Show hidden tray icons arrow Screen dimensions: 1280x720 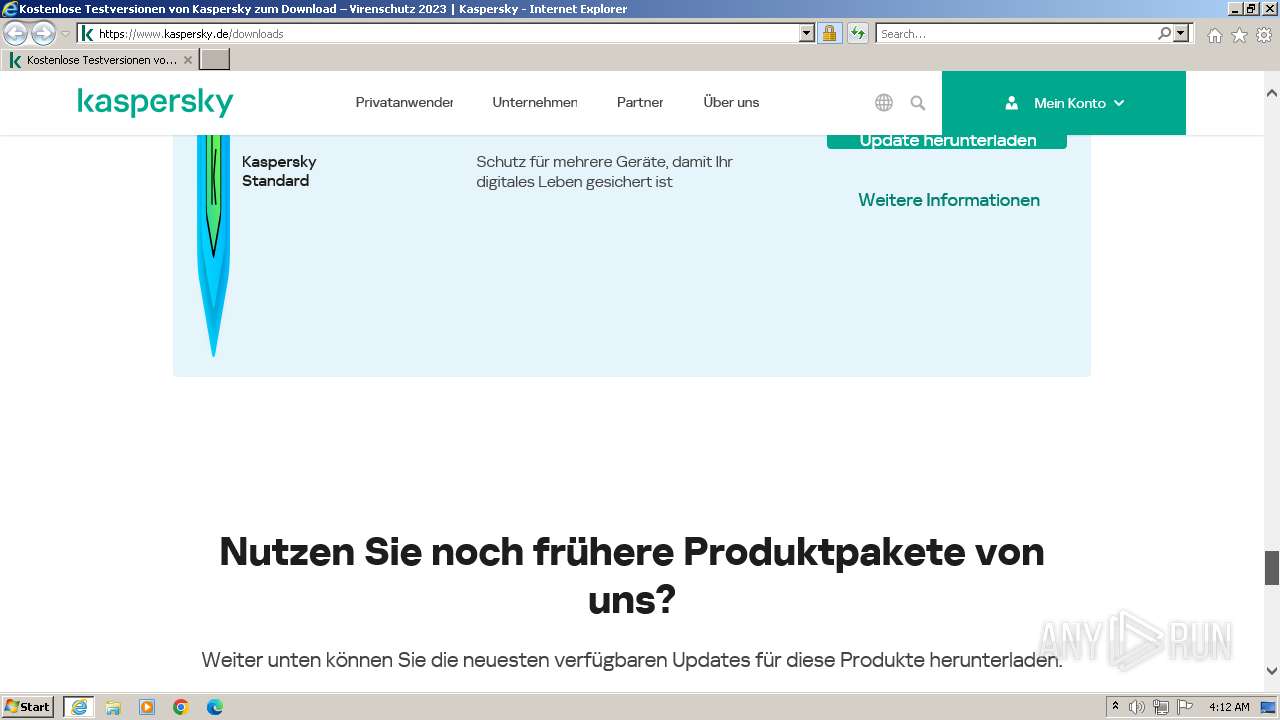click(x=1115, y=707)
